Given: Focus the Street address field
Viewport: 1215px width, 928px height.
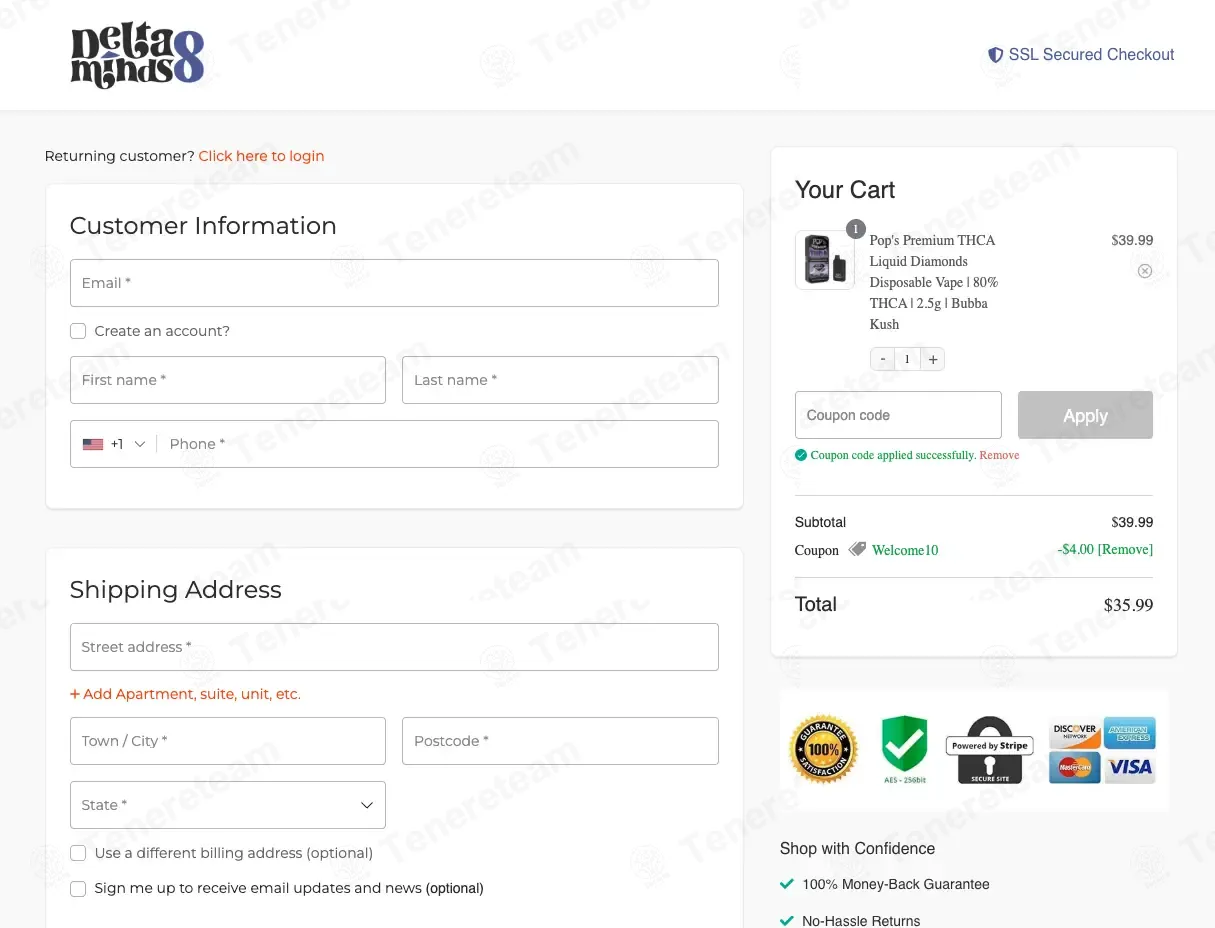Looking at the screenshot, I should coord(394,647).
